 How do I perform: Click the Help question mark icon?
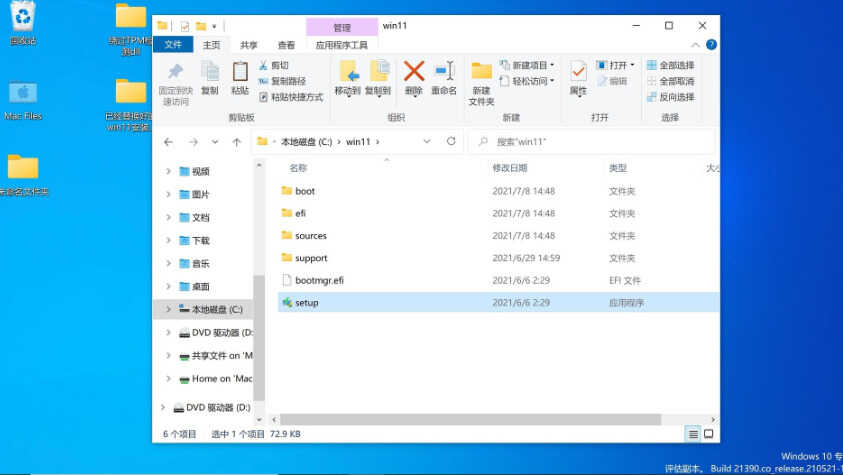pos(711,45)
